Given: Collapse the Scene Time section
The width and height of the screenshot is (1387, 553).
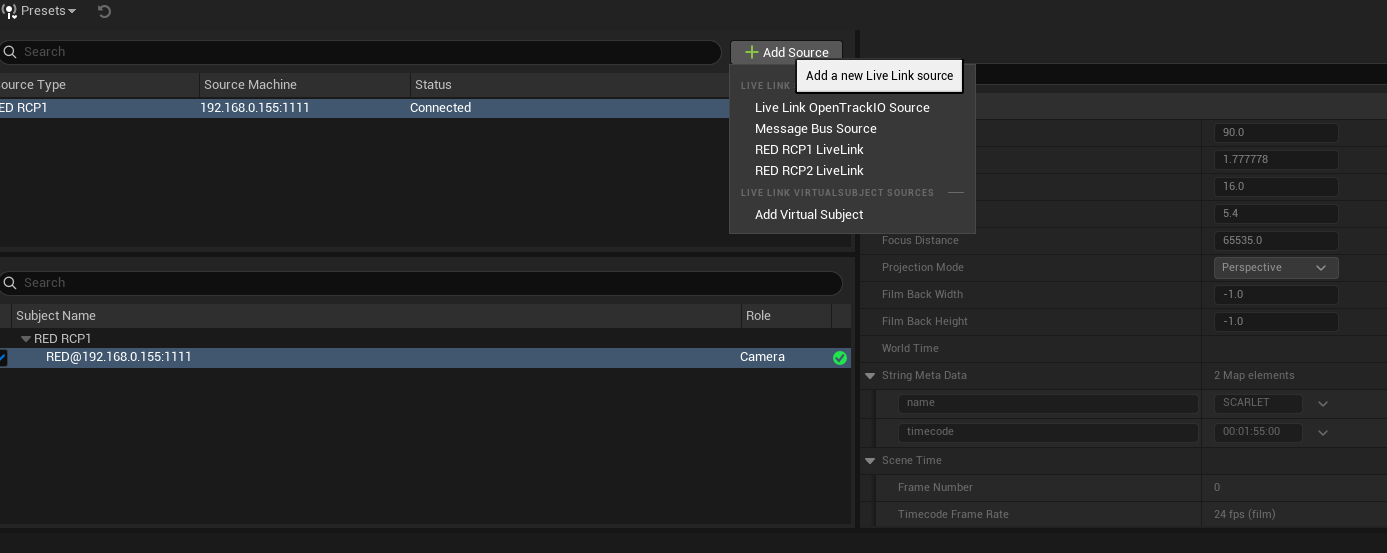Looking at the screenshot, I should point(870,461).
